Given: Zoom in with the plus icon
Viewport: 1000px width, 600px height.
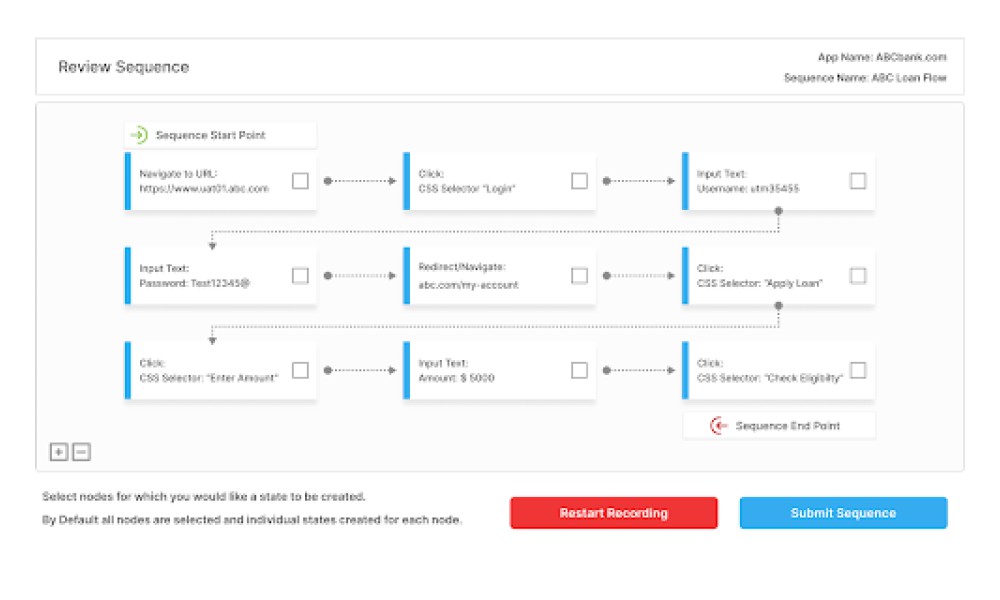Looking at the screenshot, I should click(x=59, y=452).
